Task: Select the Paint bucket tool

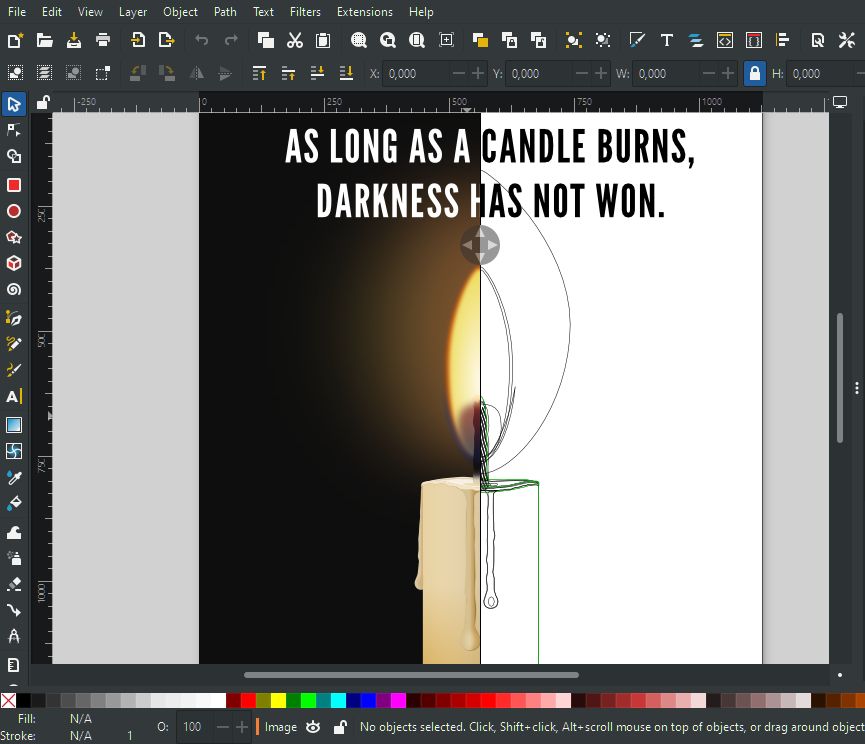Action: tap(14, 503)
